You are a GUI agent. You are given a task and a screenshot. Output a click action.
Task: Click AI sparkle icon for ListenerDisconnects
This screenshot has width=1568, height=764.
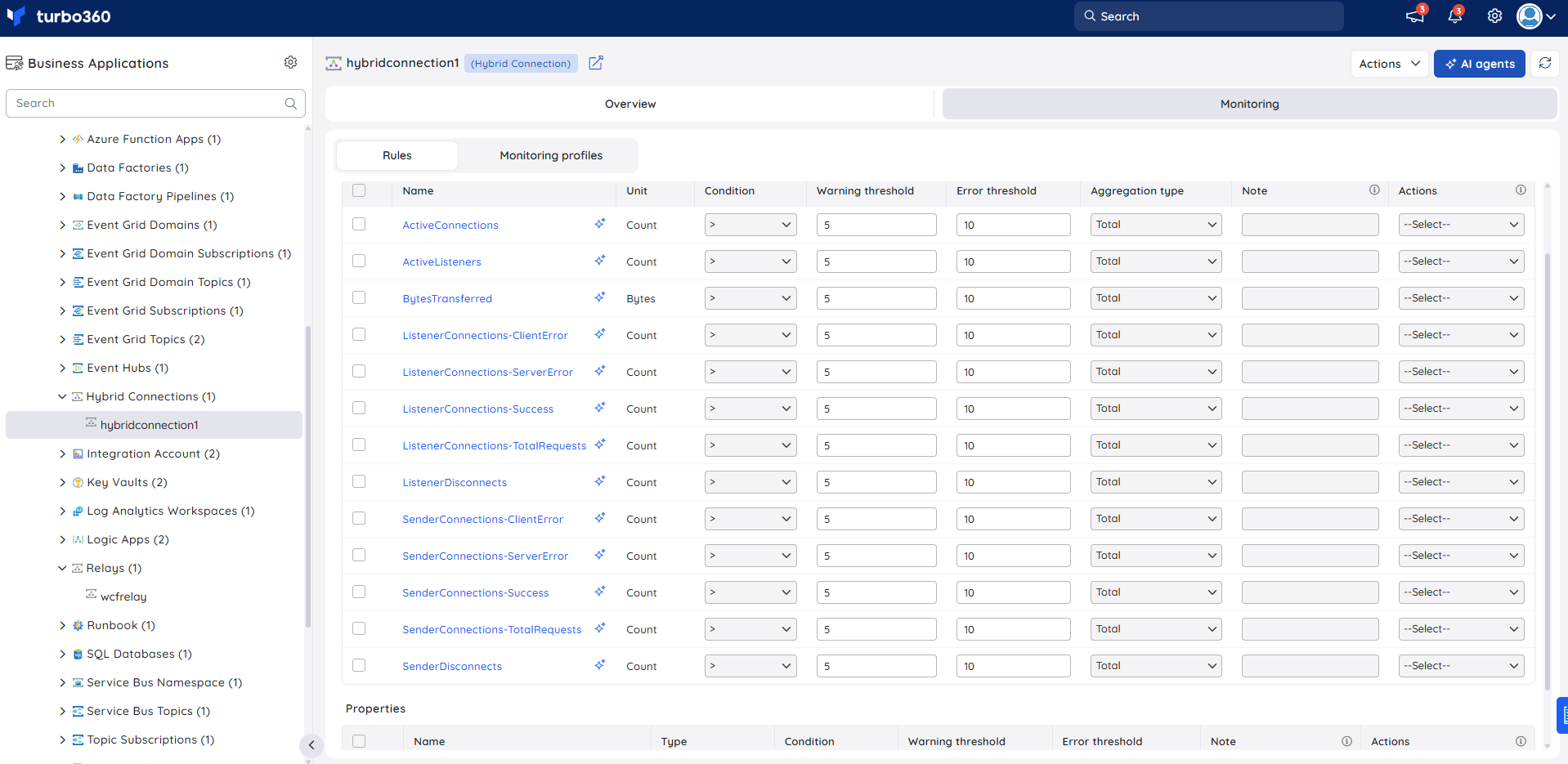click(x=600, y=481)
